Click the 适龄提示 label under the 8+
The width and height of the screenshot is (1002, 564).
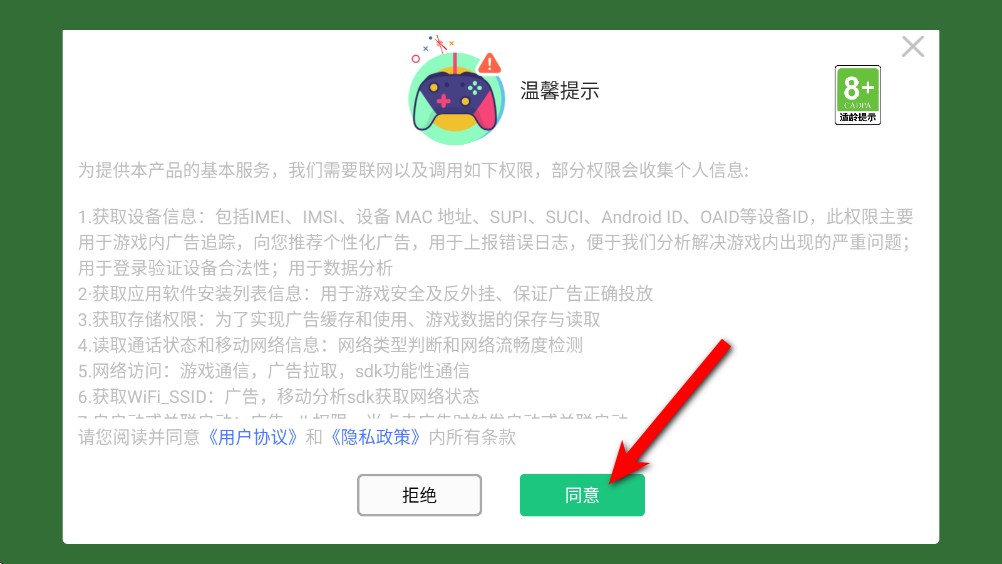pyautogui.click(x=858, y=117)
